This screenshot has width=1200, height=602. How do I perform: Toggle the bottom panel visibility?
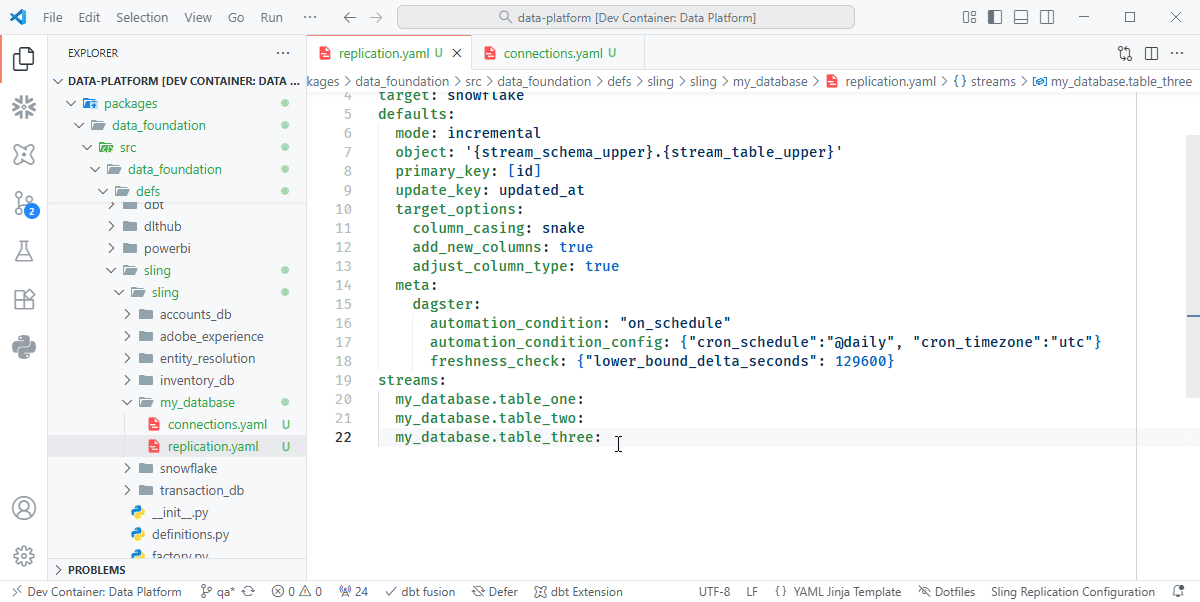click(1020, 18)
